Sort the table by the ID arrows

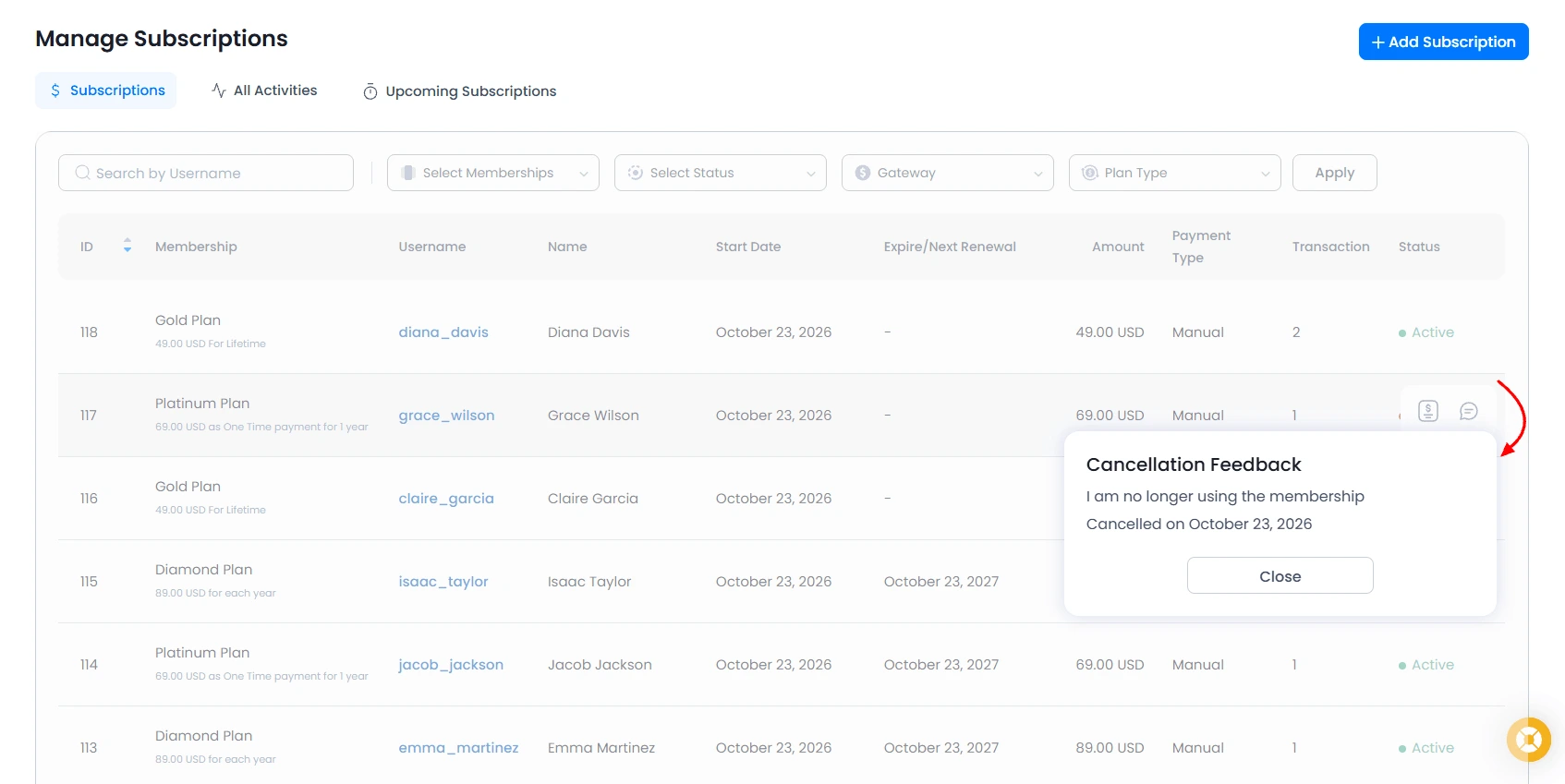click(x=127, y=246)
